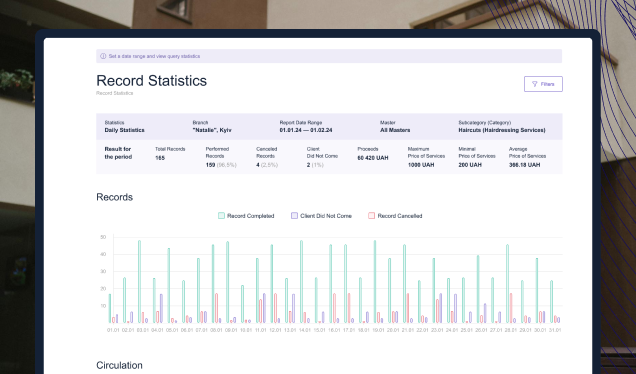The image size is (636, 374).
Task: Click the 23.01 did-not-come bar
Action: click(x=440, y=308)
